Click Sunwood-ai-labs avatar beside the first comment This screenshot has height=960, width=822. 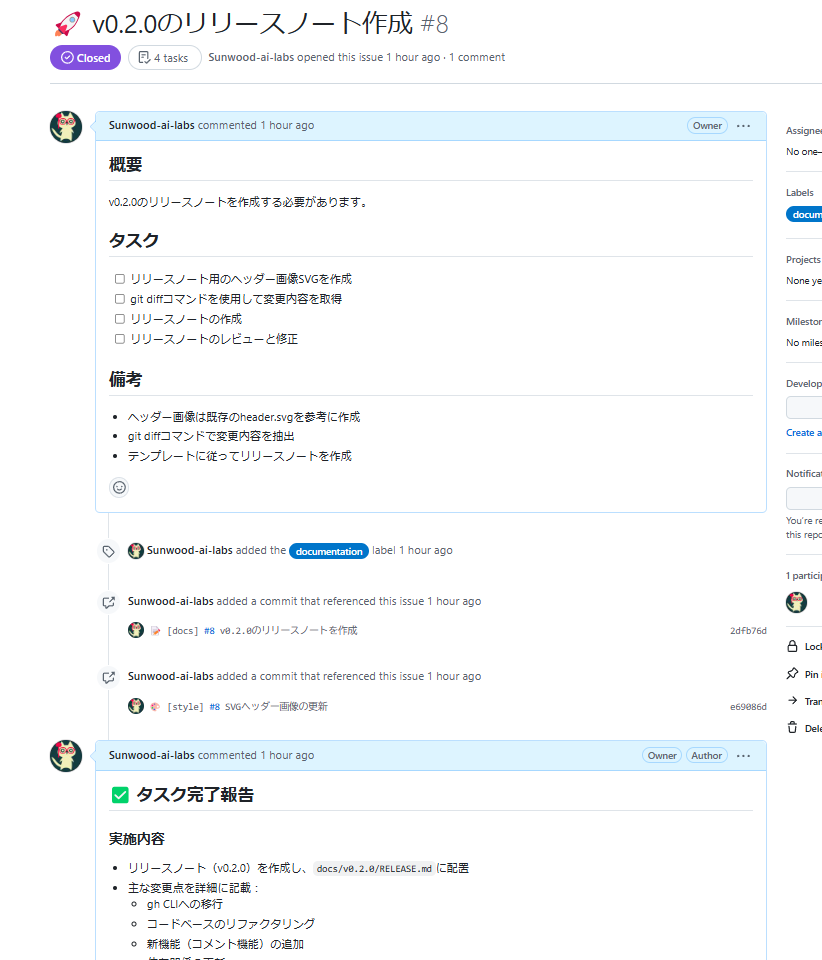[66, 127]
